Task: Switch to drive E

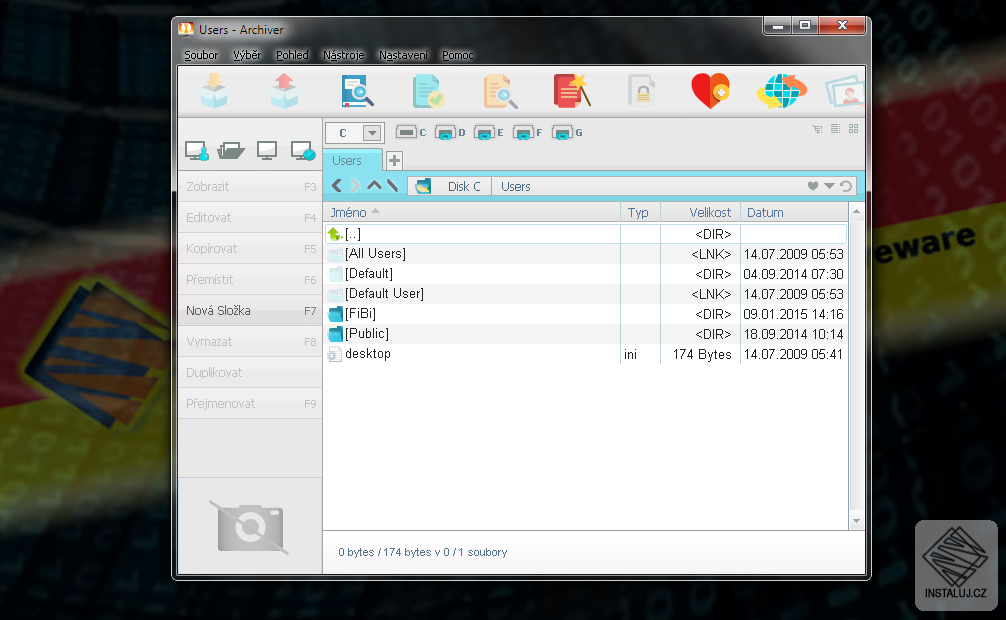Action: coord(489,133)
